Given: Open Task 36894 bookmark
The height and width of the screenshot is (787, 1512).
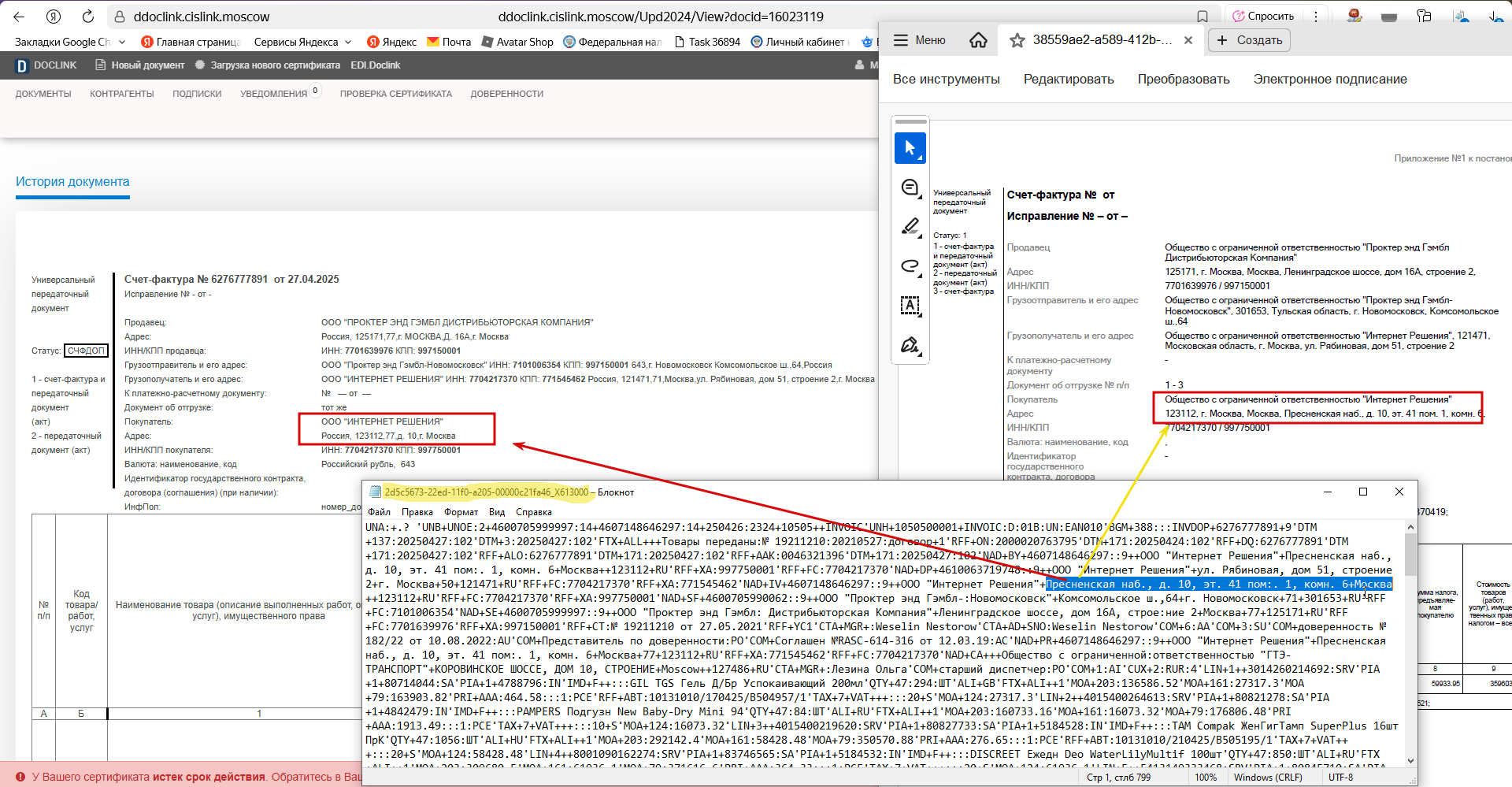Looking at the screenshot, I should coord(706,42).
